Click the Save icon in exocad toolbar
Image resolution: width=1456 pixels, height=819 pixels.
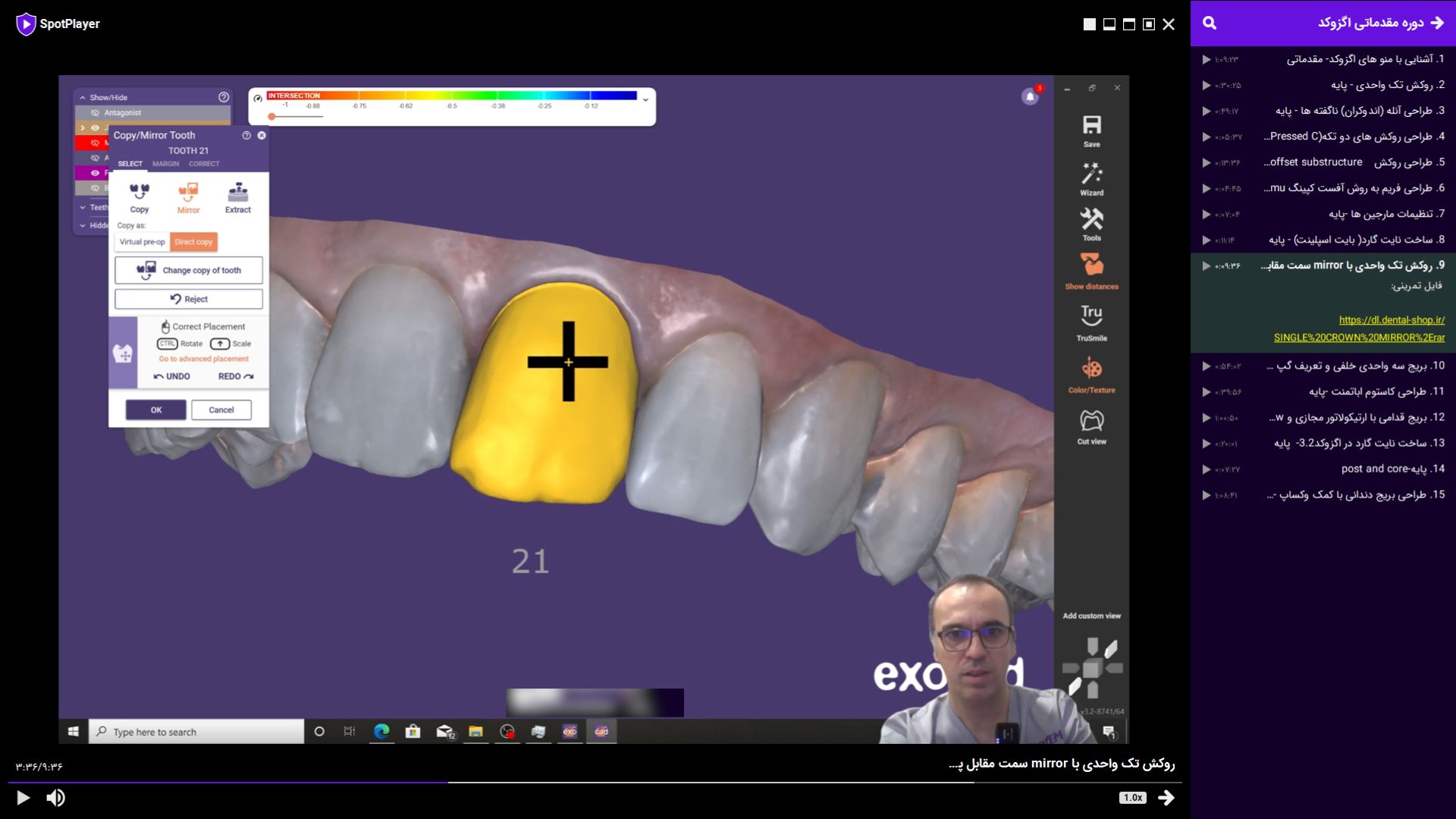click(x=1091, y=130)
